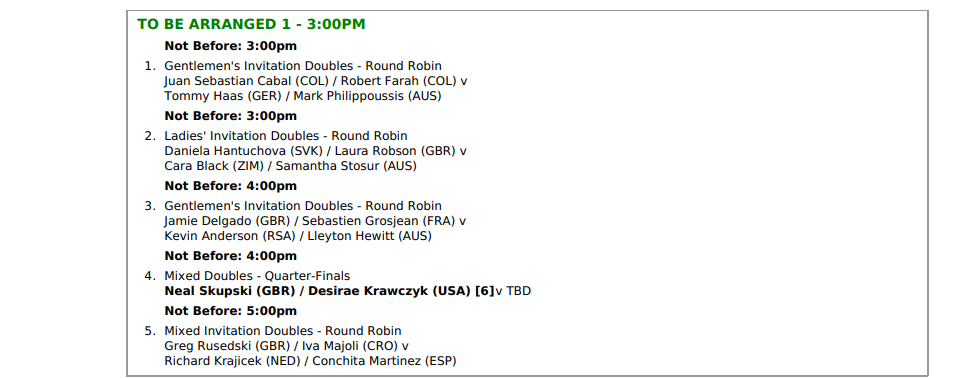The width and height of the screenshot is (976, 378).
Task: Click Kevin Anderson / Lleyton Hewitt line
Action: click(298, 235)
